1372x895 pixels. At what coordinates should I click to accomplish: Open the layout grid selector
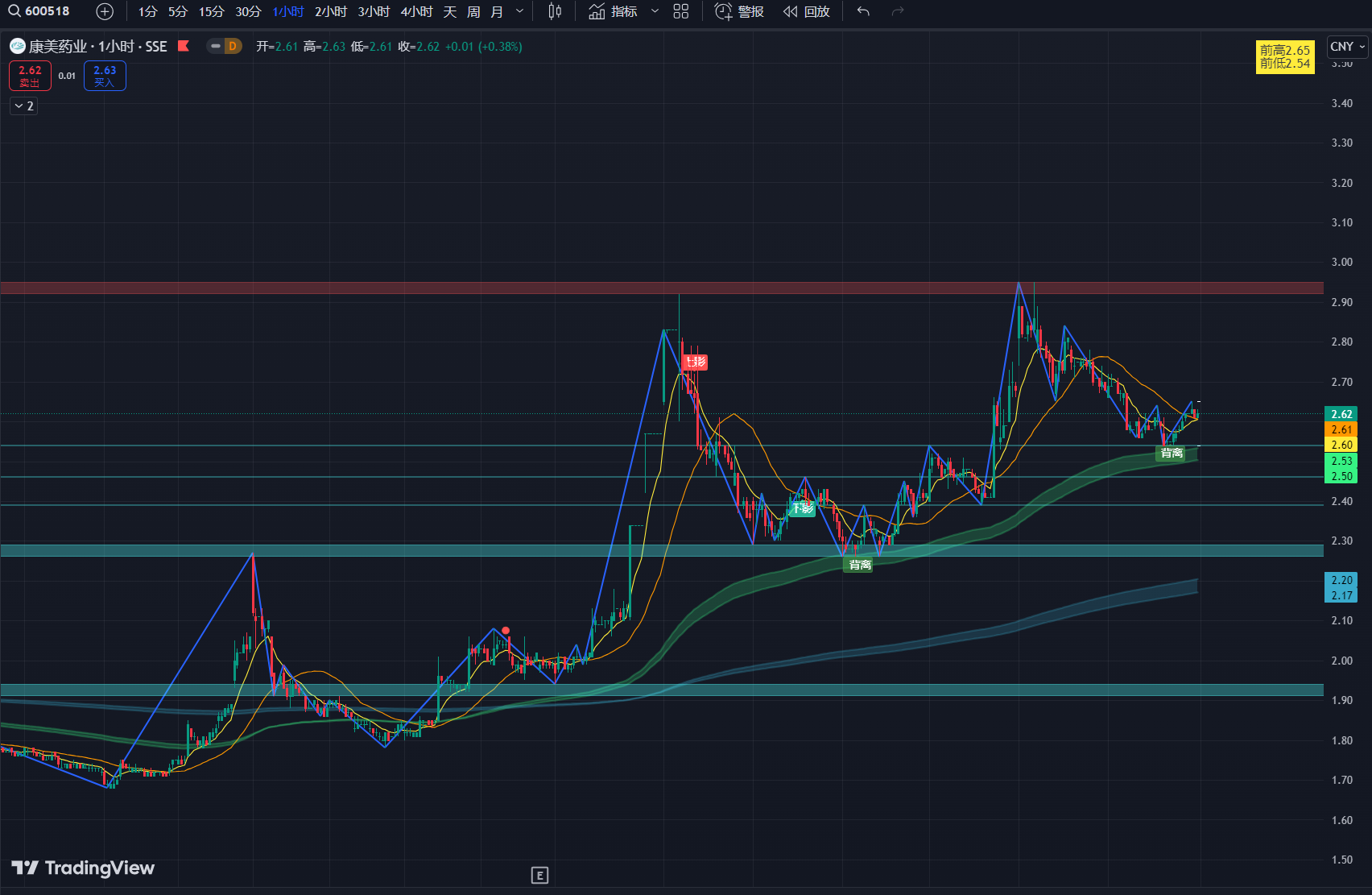[681, 11]
